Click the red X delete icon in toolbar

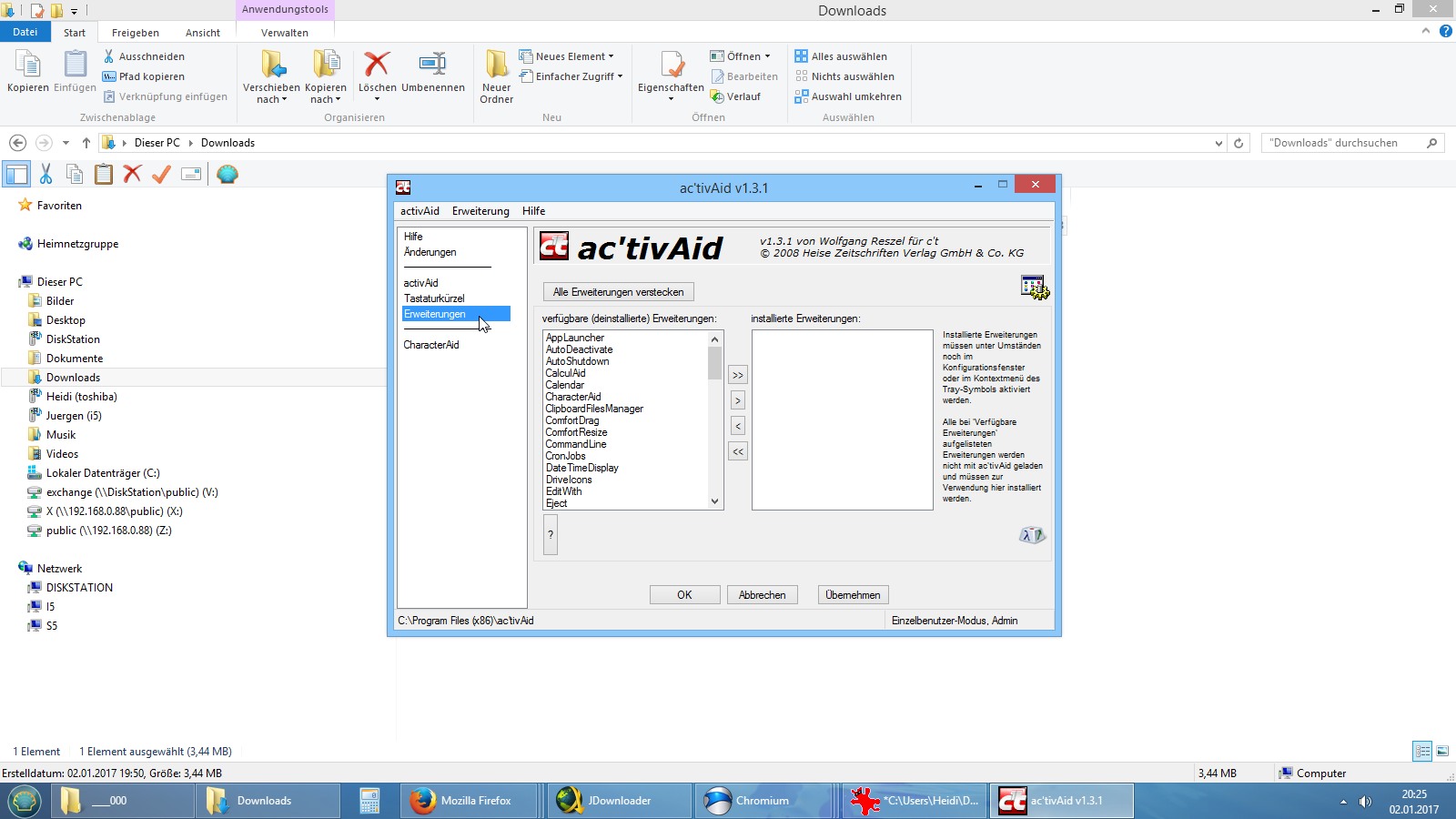[x=133, y=174]
